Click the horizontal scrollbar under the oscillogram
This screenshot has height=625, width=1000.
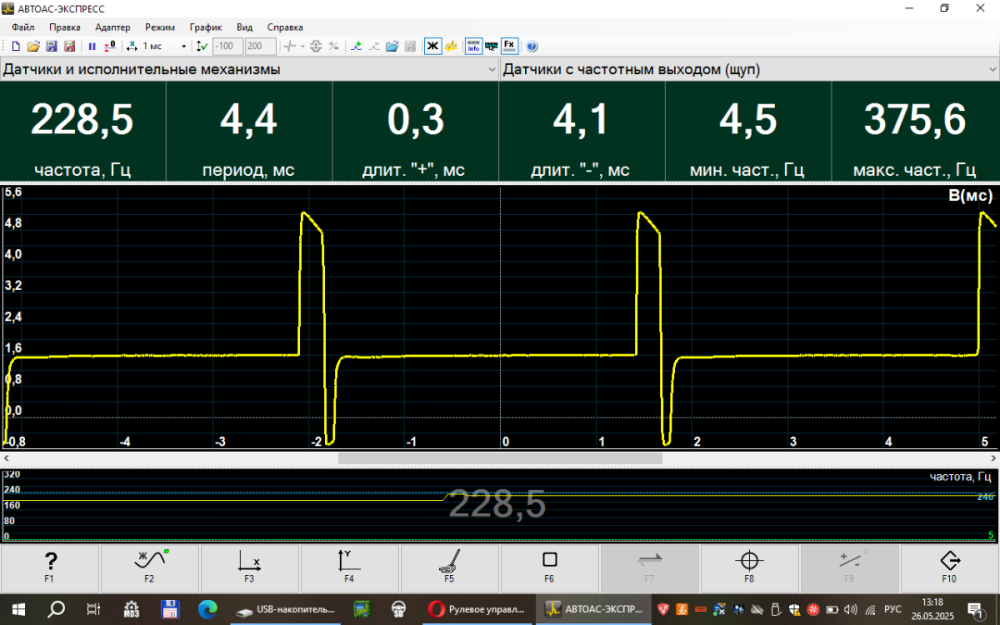500,458
